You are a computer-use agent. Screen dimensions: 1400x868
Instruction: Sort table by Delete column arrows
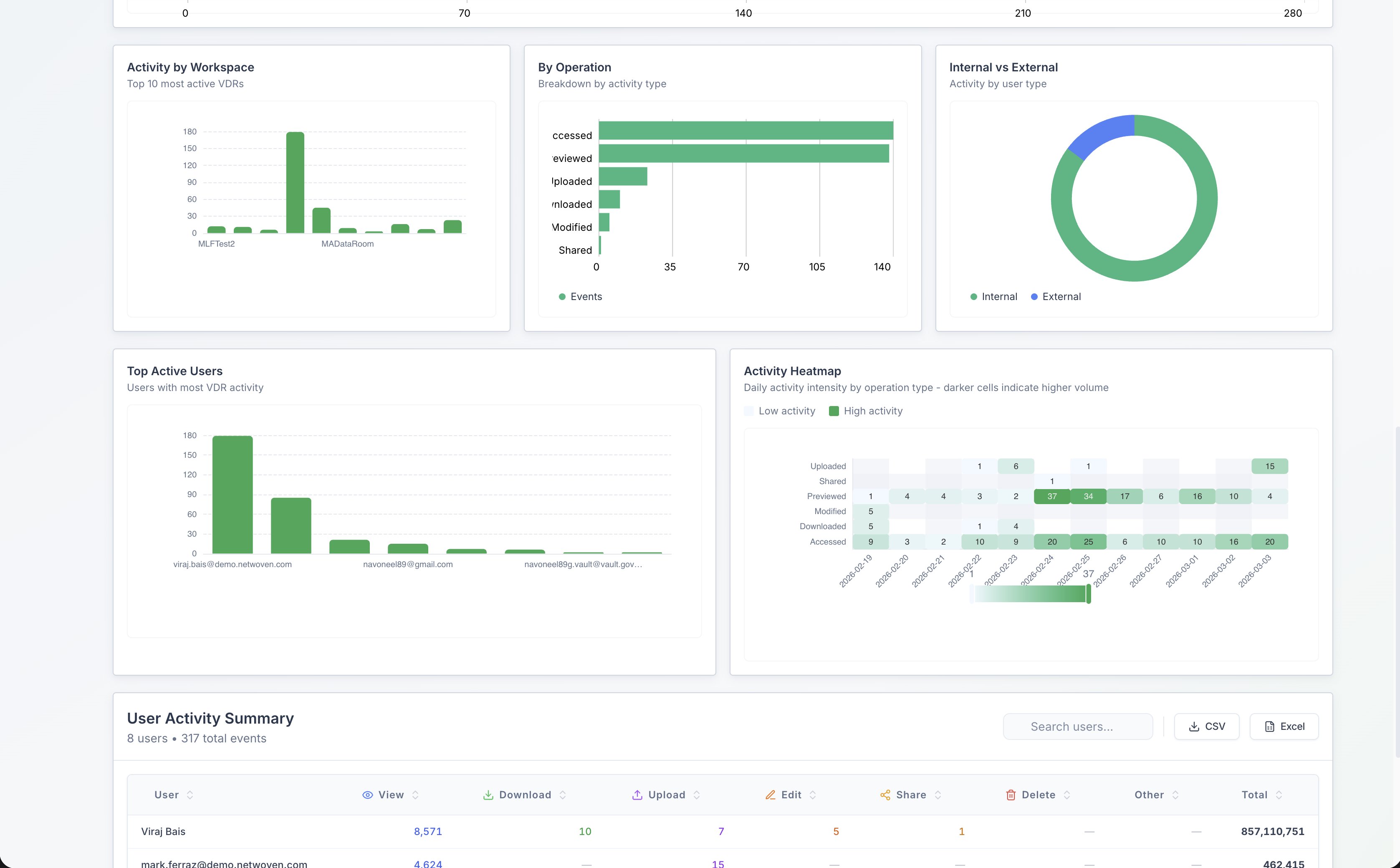(1067, 795)
